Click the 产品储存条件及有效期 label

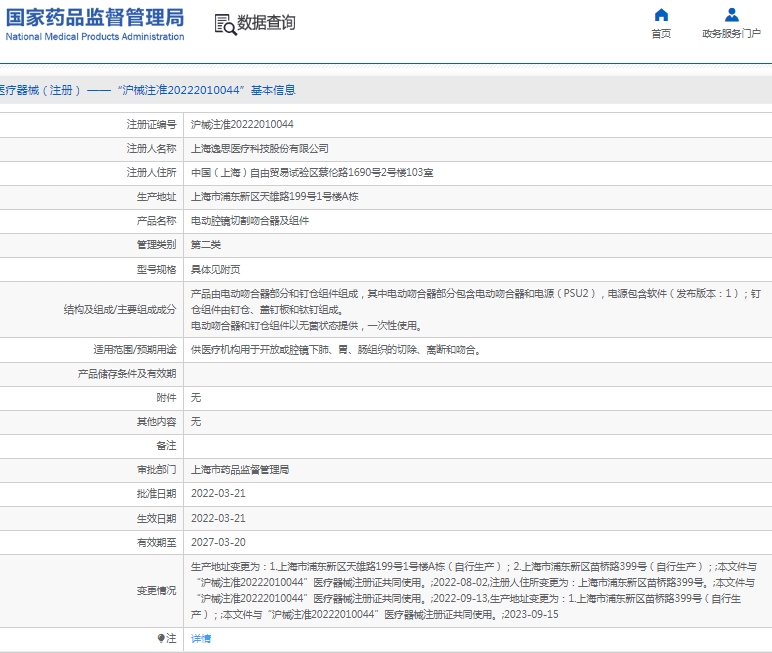point(127,374)
